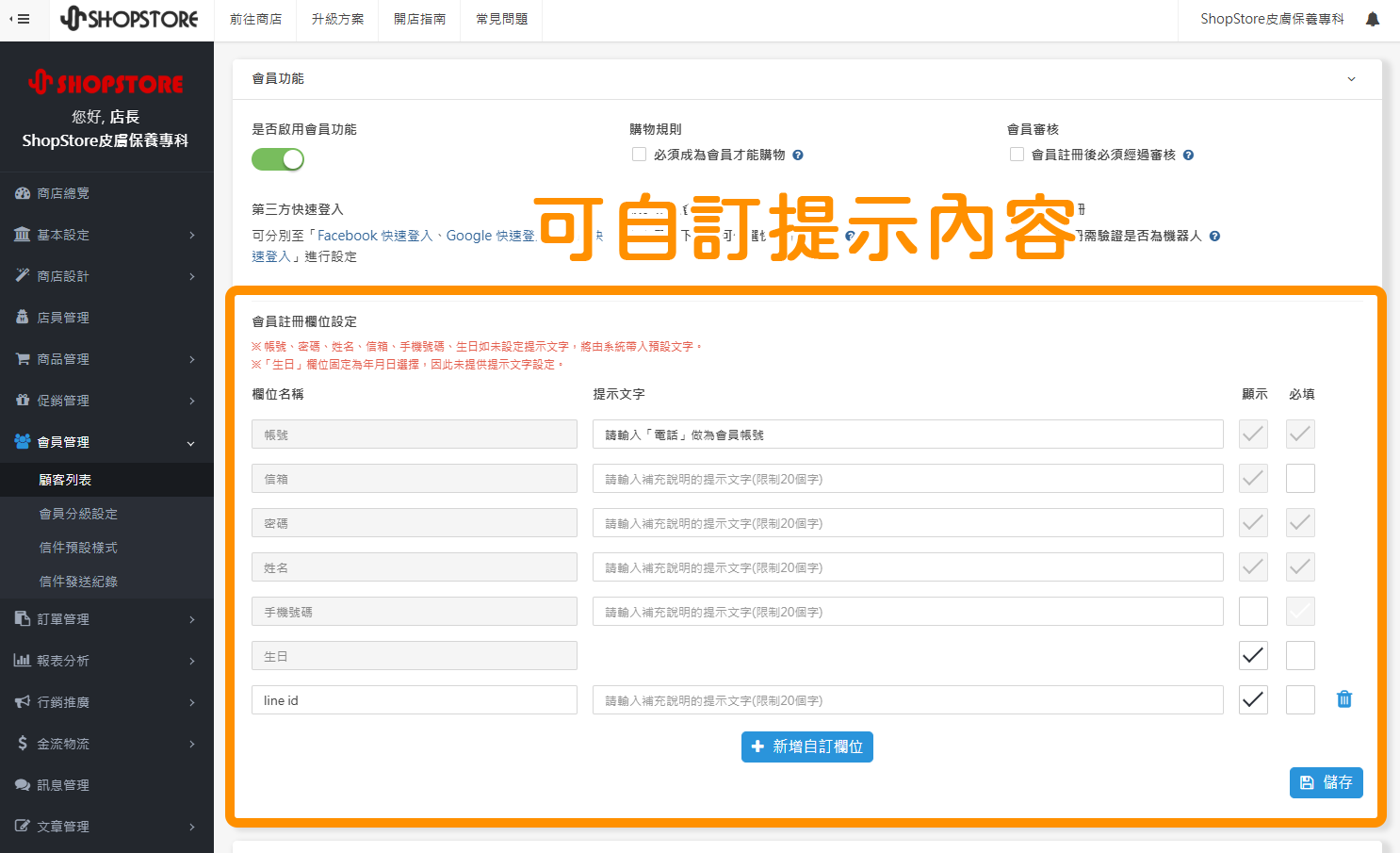
Task: Check the 必填 box for line id row
Action: pyautogui.click(x=1300, y=700)
